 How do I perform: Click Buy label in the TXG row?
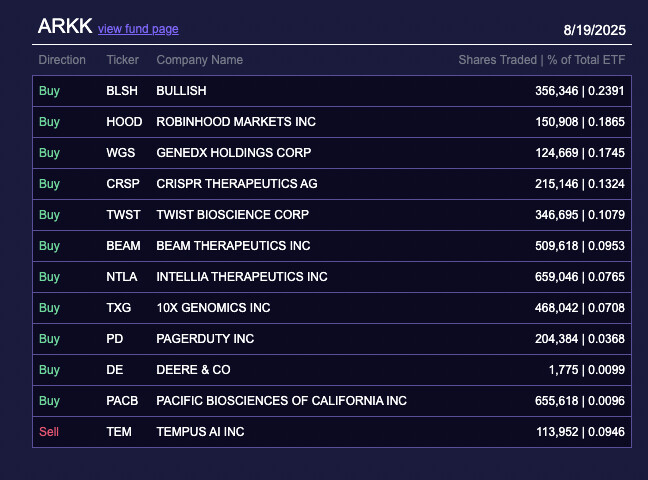click(49, 308)
